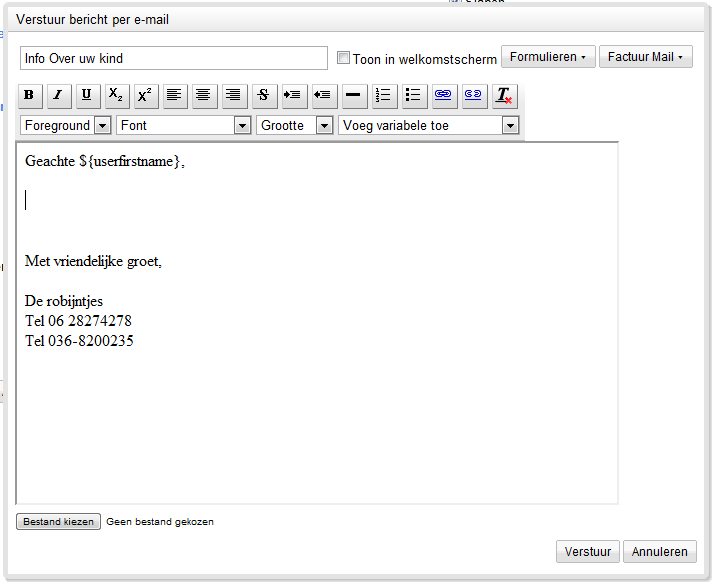
Task: Enable 'Toon in welkomstscherm' checkbox
Action: coord(344,58)
